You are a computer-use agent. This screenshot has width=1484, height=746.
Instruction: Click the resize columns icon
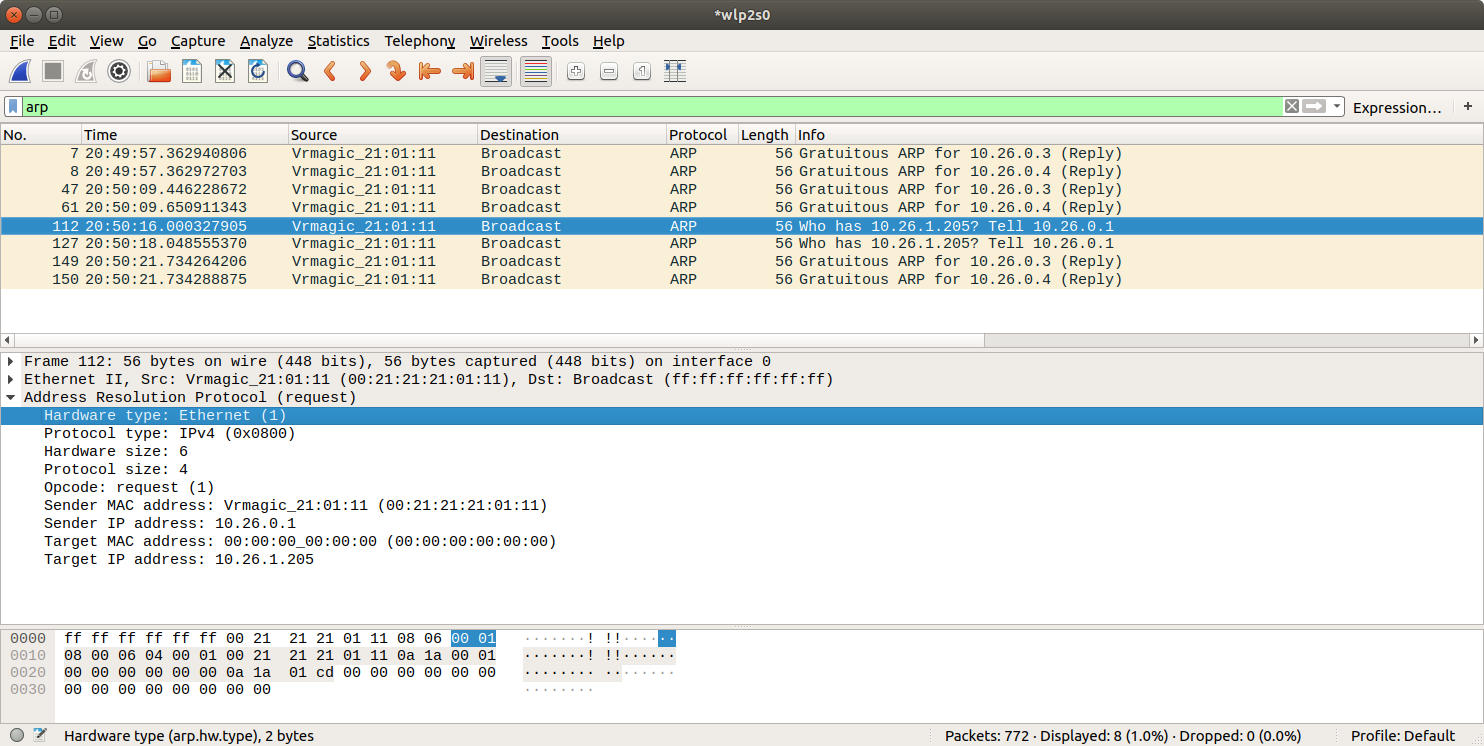(675, 71)
